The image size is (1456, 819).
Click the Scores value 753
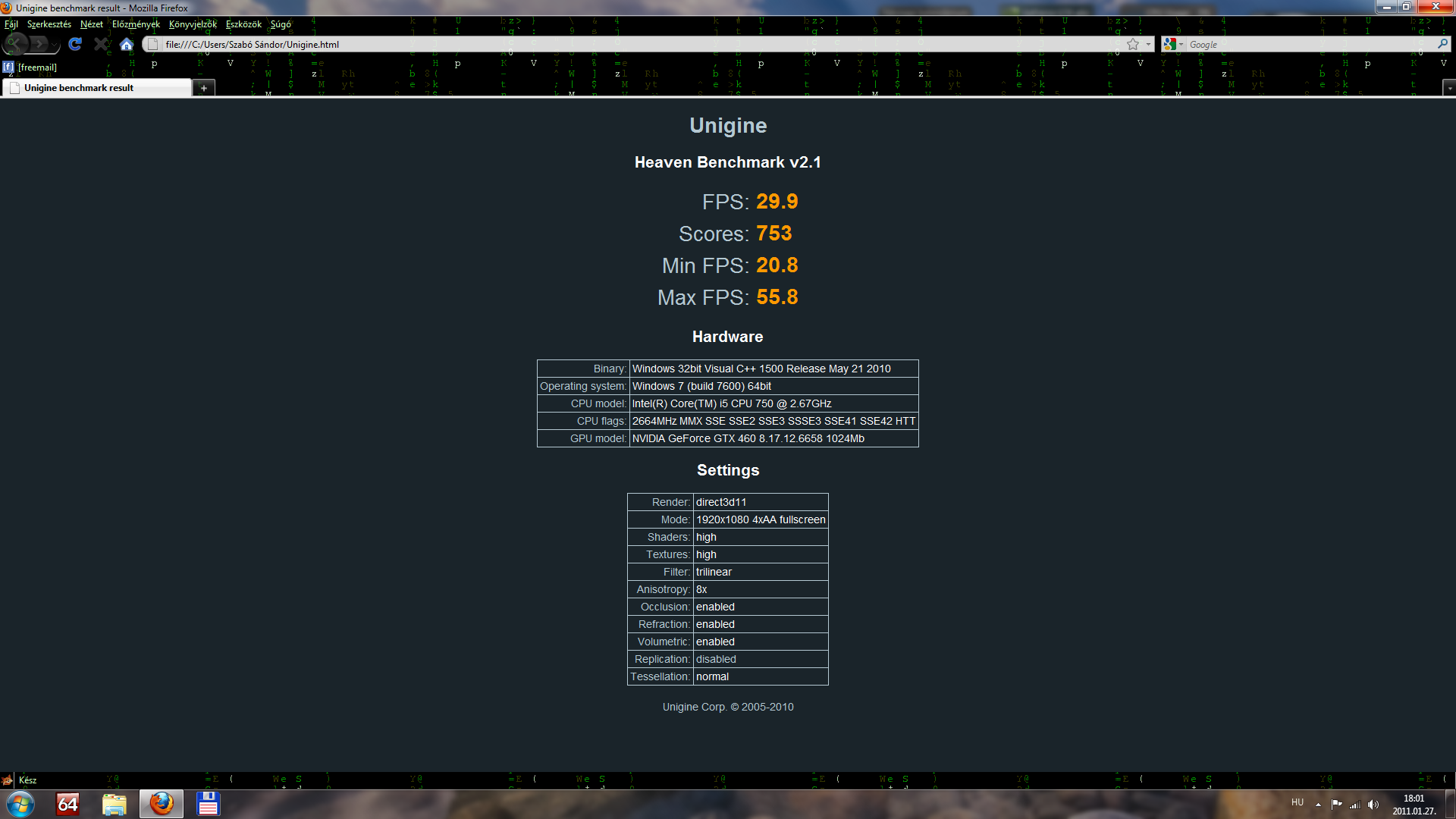[773, 234]
